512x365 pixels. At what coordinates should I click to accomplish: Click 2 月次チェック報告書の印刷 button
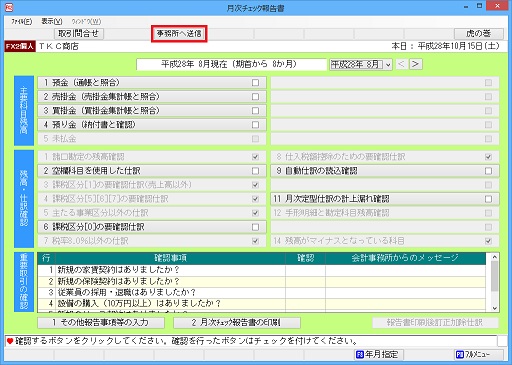[237, 322]
